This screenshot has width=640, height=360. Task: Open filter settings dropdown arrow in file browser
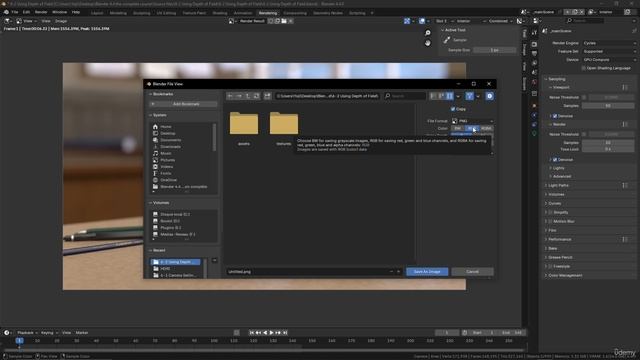(478, 96)
